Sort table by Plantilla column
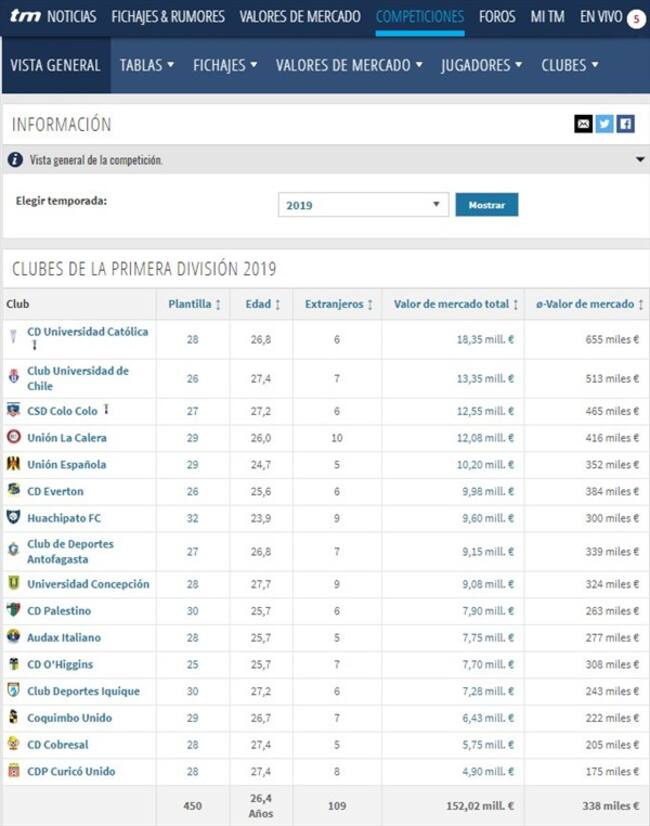Viewport: 650px width, 826px height. coord(194,304)
